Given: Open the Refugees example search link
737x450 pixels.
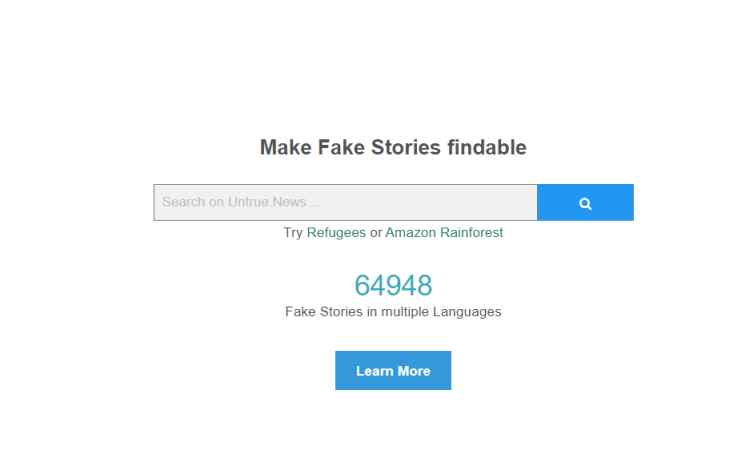Looking at the screenshot, I should (x=336, y=232).
